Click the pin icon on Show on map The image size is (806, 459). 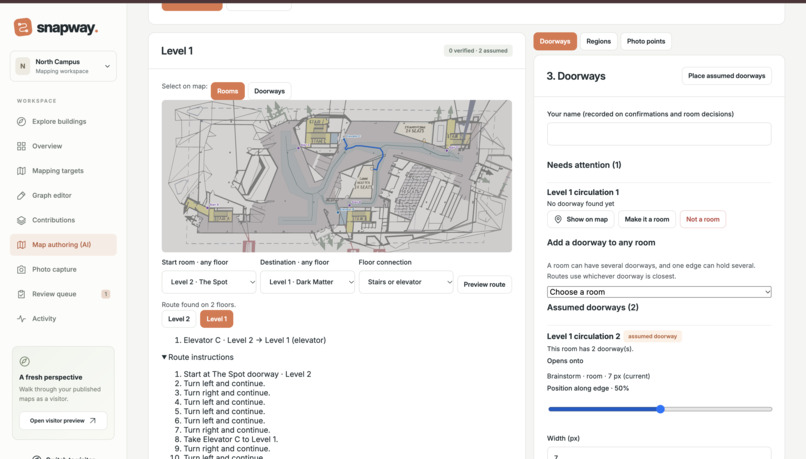(x=558, y=219)
